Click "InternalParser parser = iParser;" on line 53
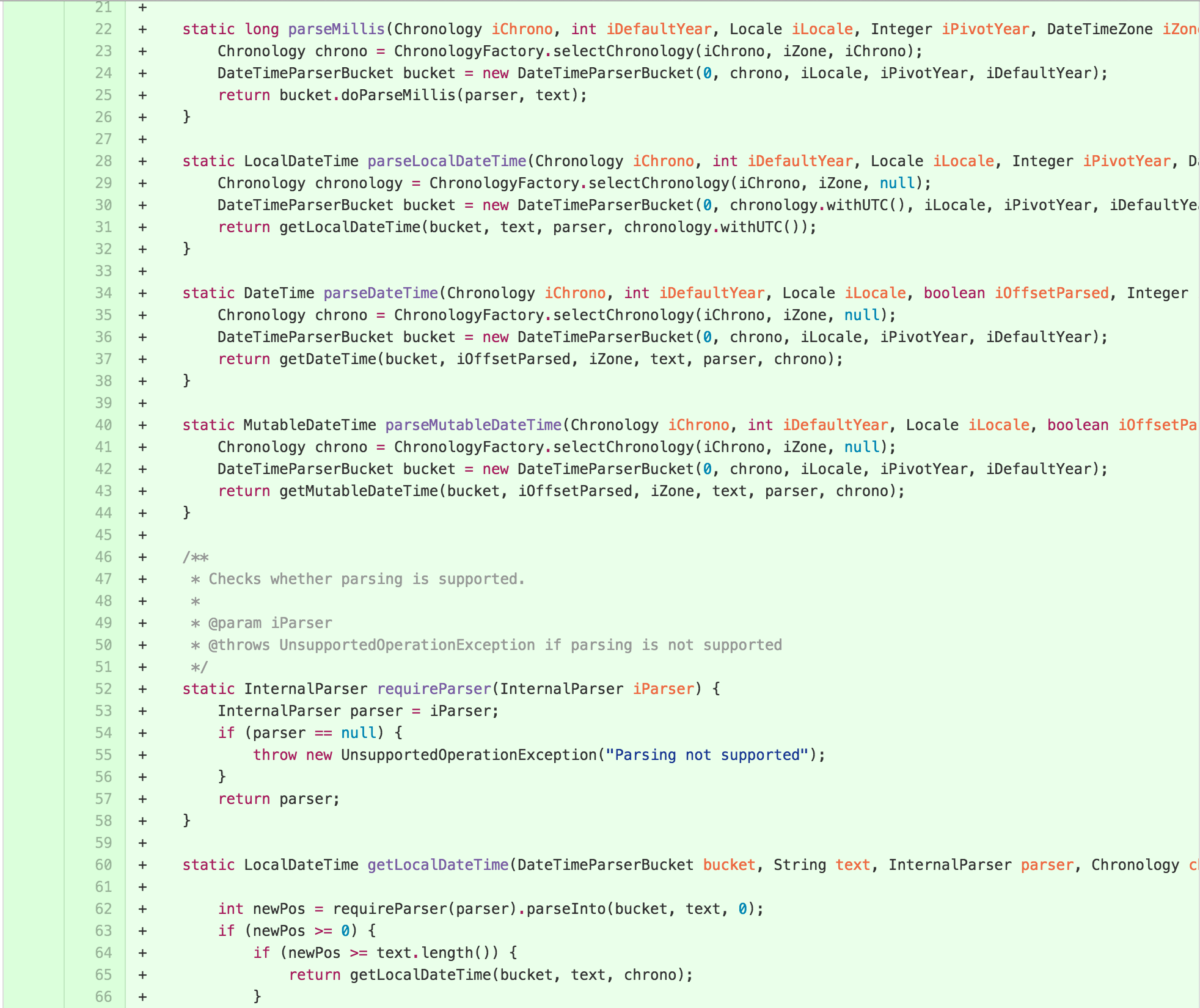1200x1008 pixels. point(359,711)
